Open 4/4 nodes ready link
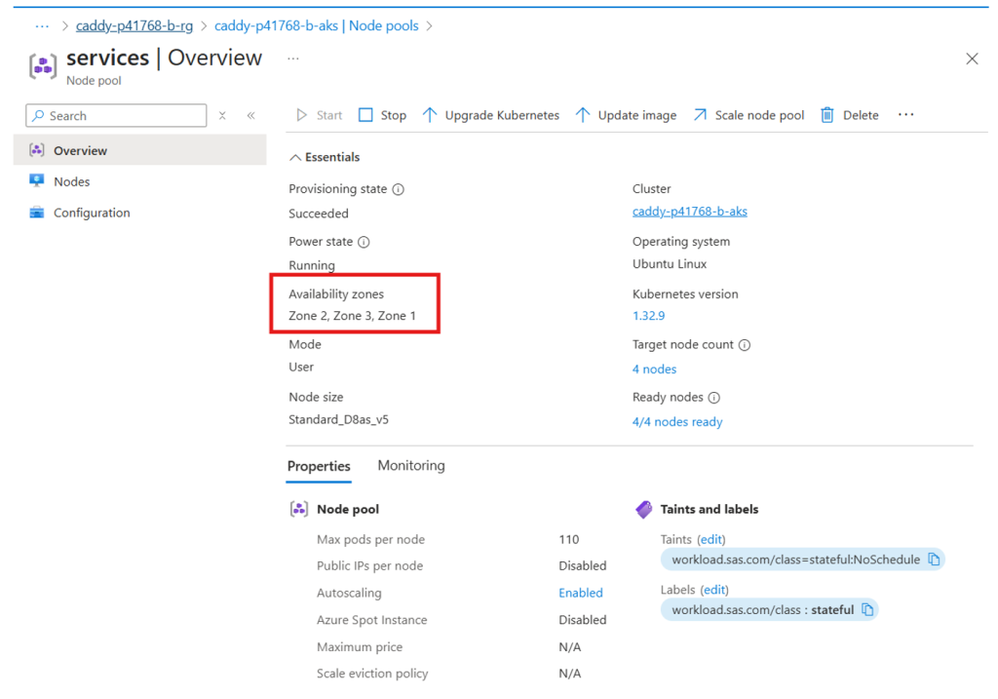Viewport: 998px width, 699px height. pyautogui.click(x=677, y=422)
